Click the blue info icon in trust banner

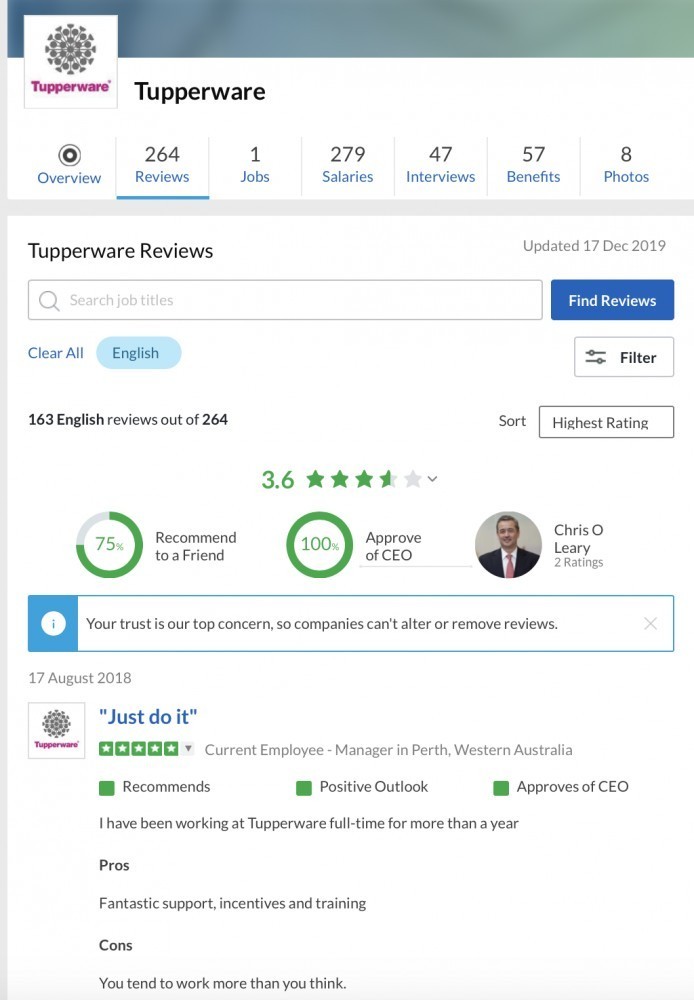(54, 624)
